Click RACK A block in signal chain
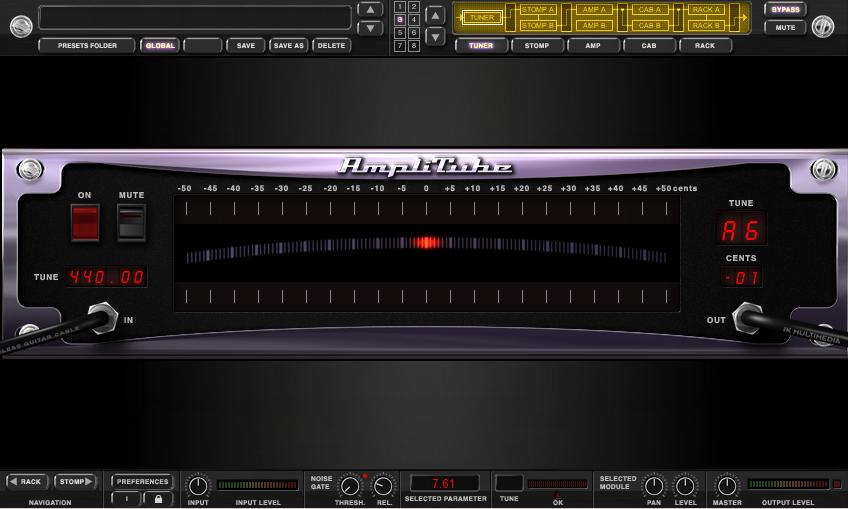This screenshot has height=509, width=848. click(706, 10)
